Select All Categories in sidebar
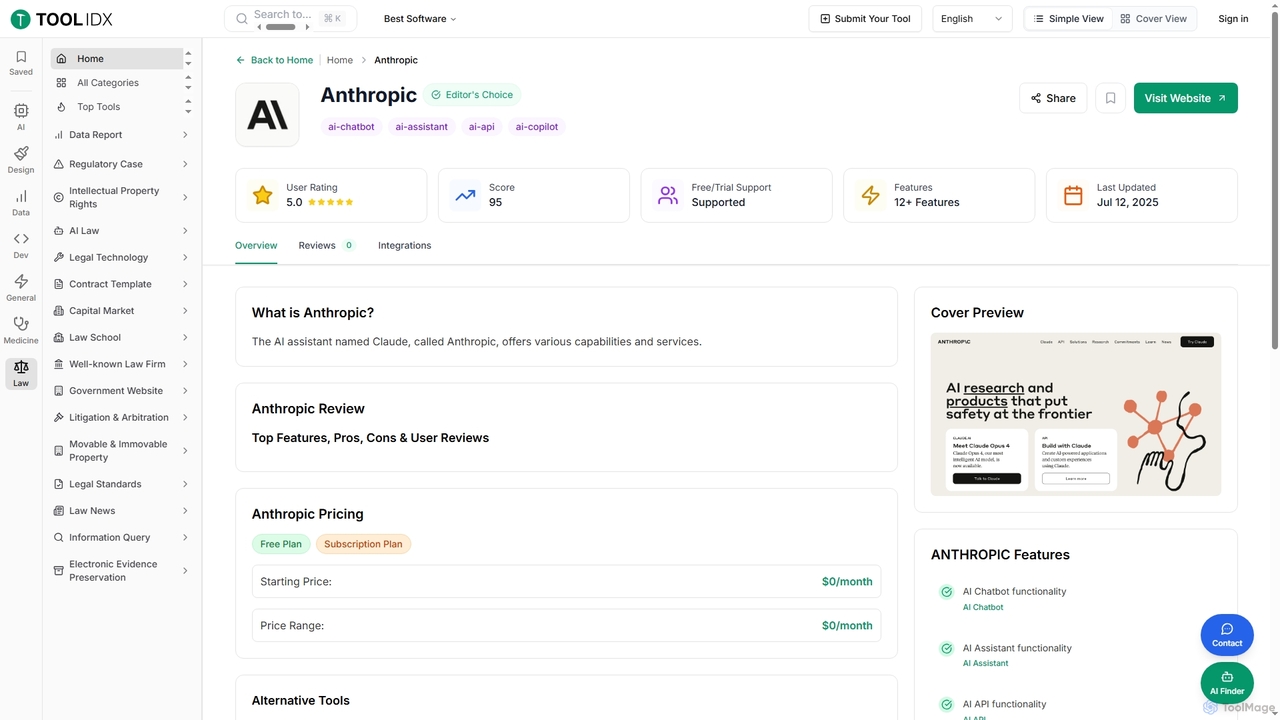 point(116,83)
